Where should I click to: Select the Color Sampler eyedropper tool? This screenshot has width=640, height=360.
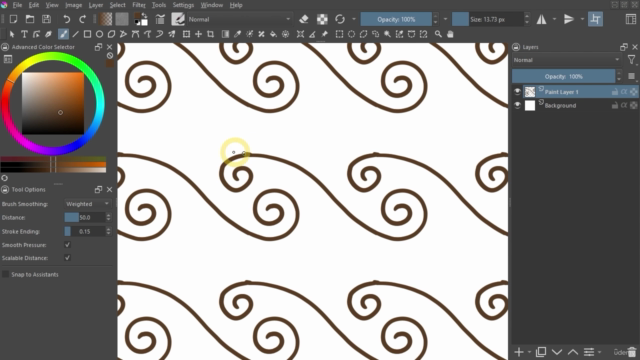point(237,34)
